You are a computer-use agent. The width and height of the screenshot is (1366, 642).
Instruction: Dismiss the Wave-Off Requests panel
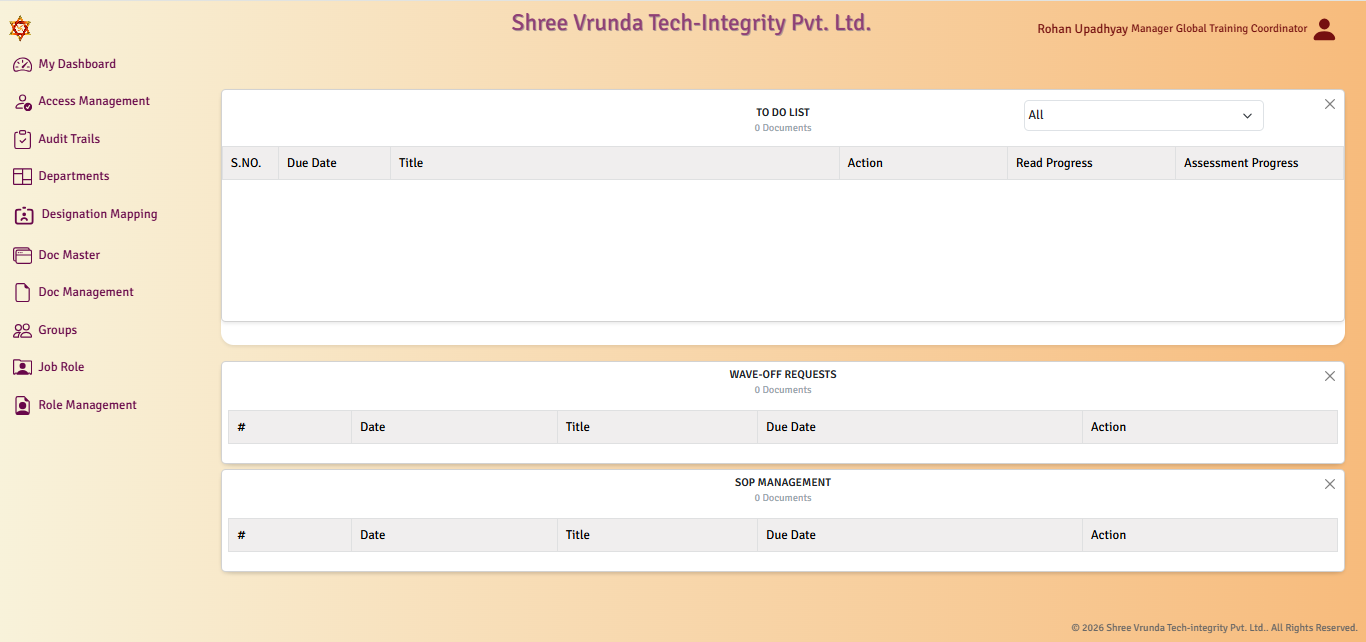(x=1330, y=376)
